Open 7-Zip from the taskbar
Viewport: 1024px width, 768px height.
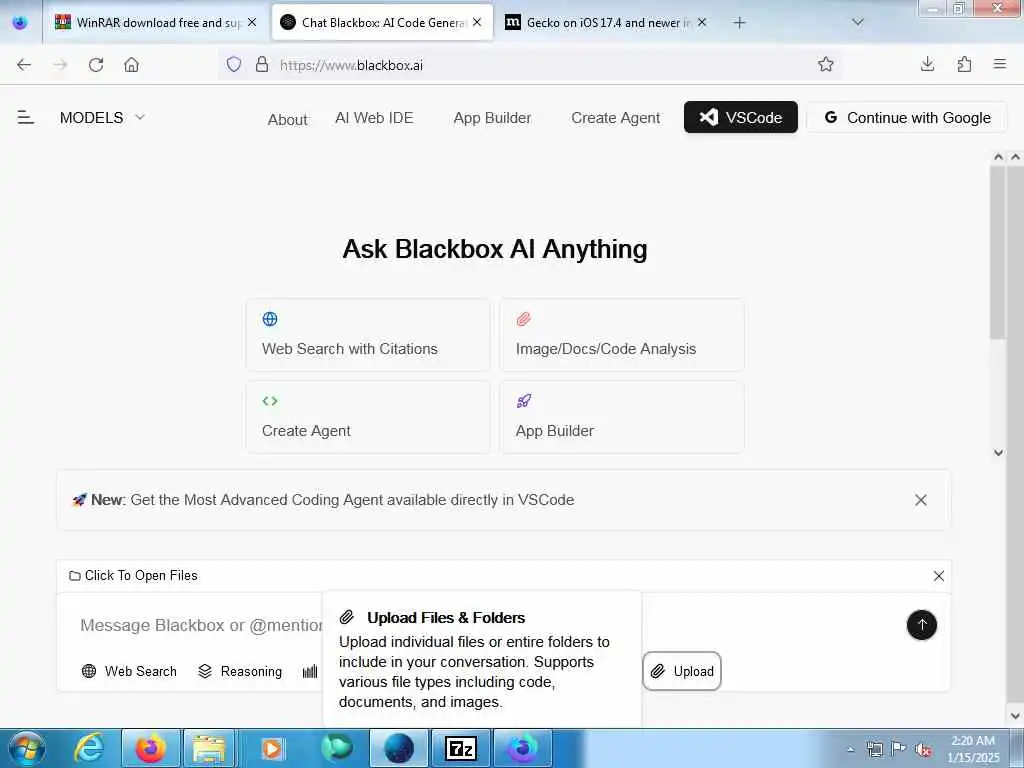(460, 748)
